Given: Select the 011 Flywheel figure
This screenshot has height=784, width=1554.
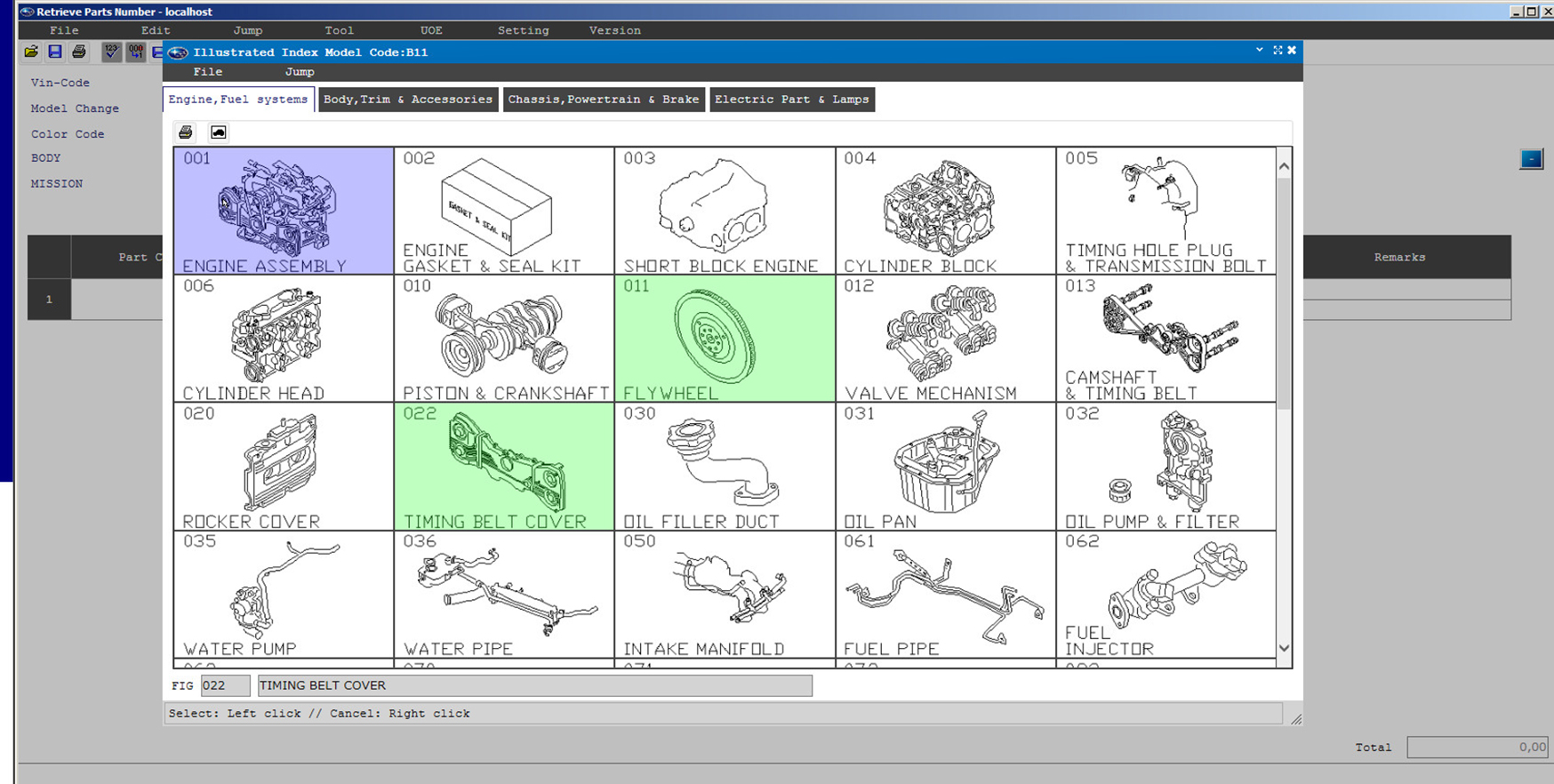Looking at the screenshot, I should pyautogui.click(x=724, y=339).
